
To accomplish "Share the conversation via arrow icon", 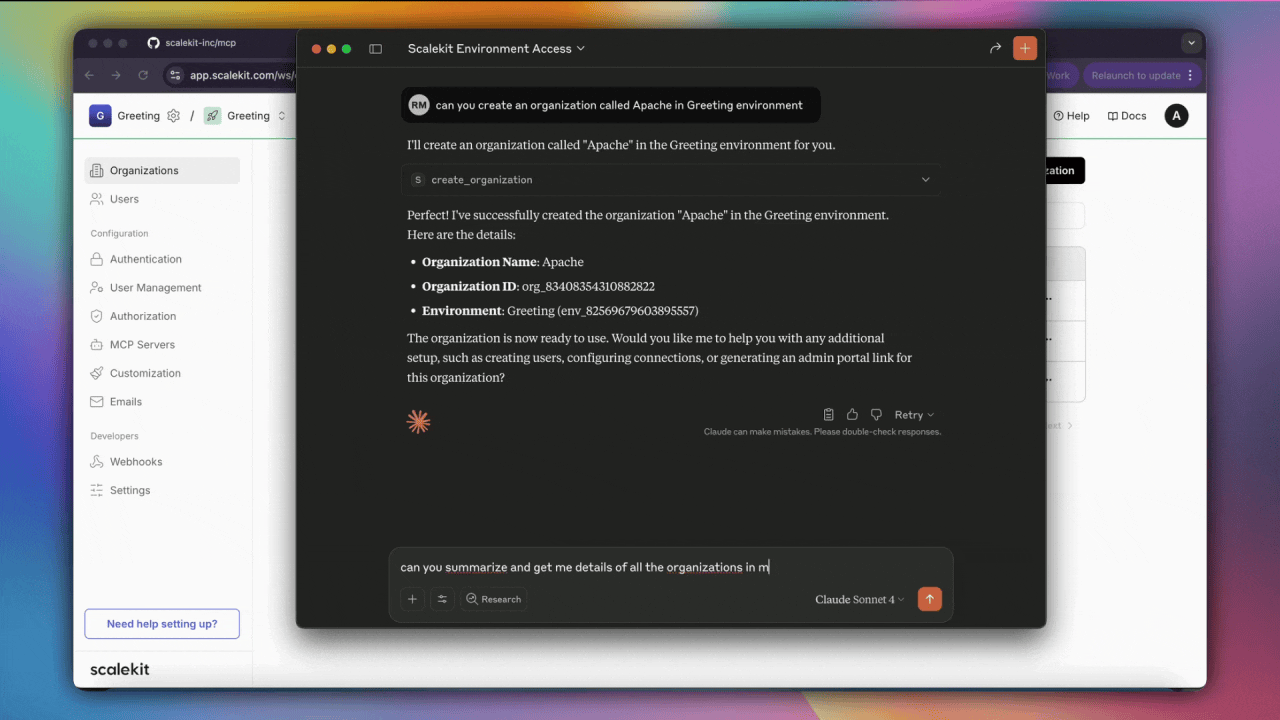I will coord(995,48).
